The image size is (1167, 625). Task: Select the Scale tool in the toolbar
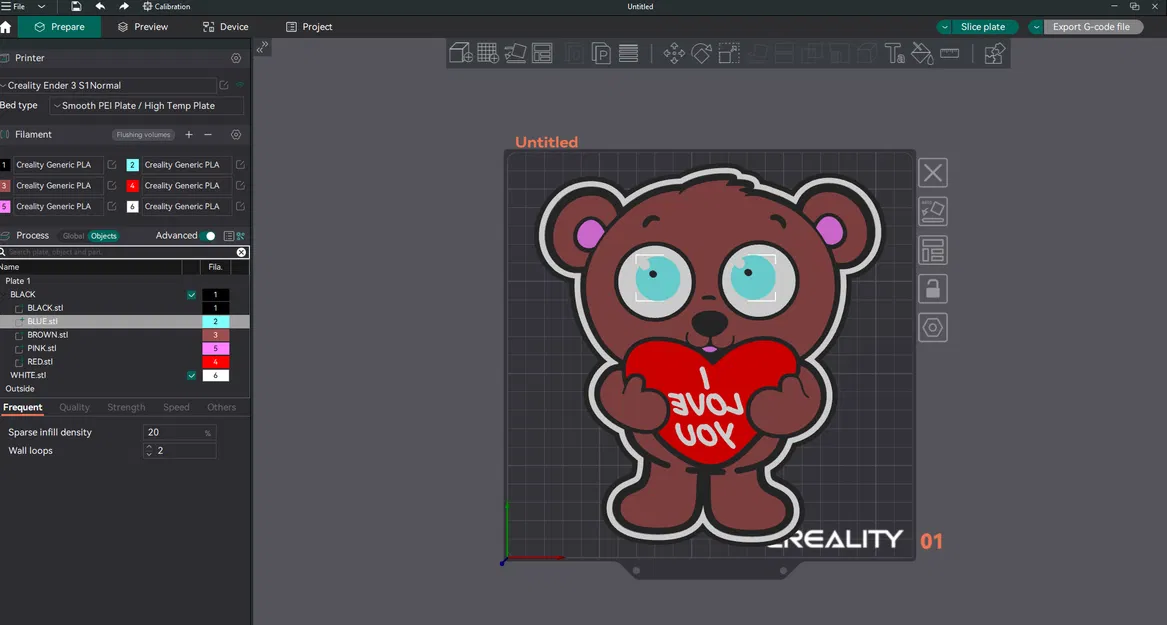click(728, 53)
